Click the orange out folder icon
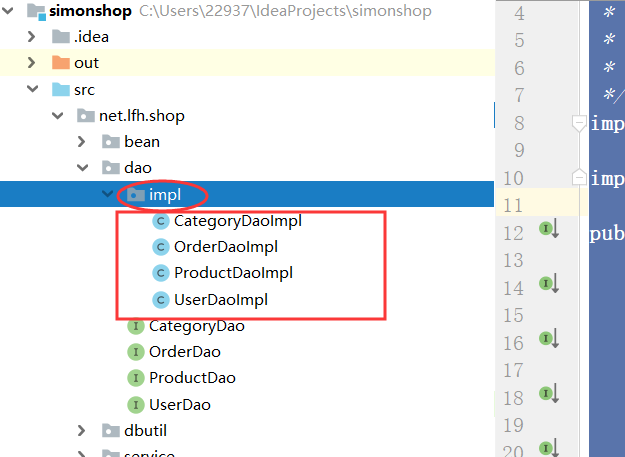This screenshot has height=457, width=625. 61,63
